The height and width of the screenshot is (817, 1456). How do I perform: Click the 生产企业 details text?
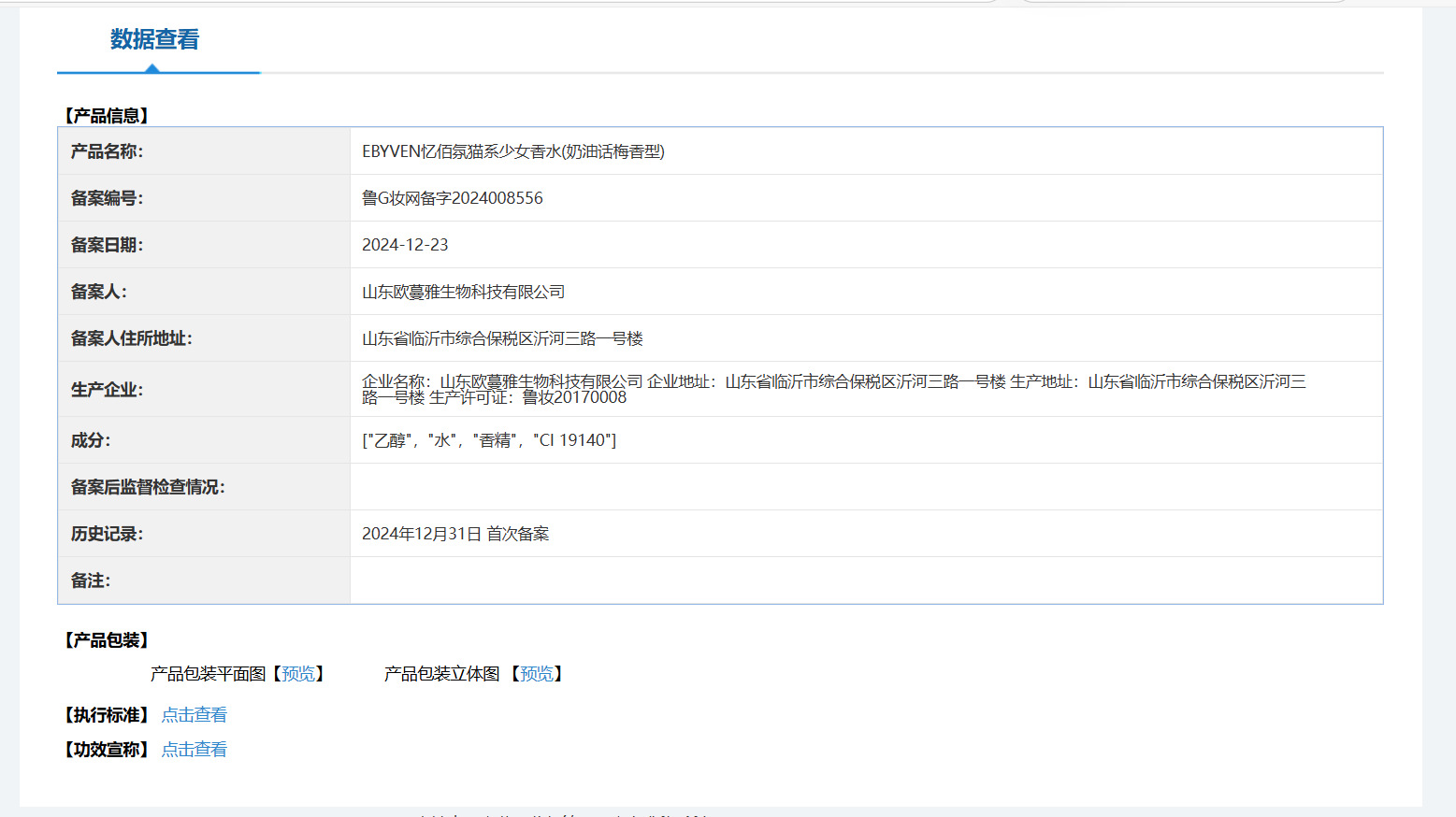tap(834, 389)
